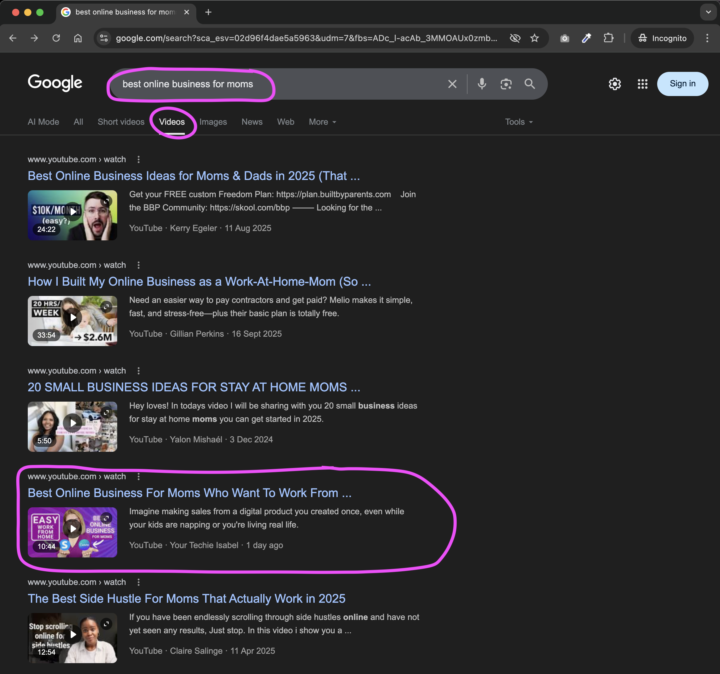Bookmark this page with the star icon
Viewport: 720px width, 674px height.
pyautogui.click(x=534, y=38)
